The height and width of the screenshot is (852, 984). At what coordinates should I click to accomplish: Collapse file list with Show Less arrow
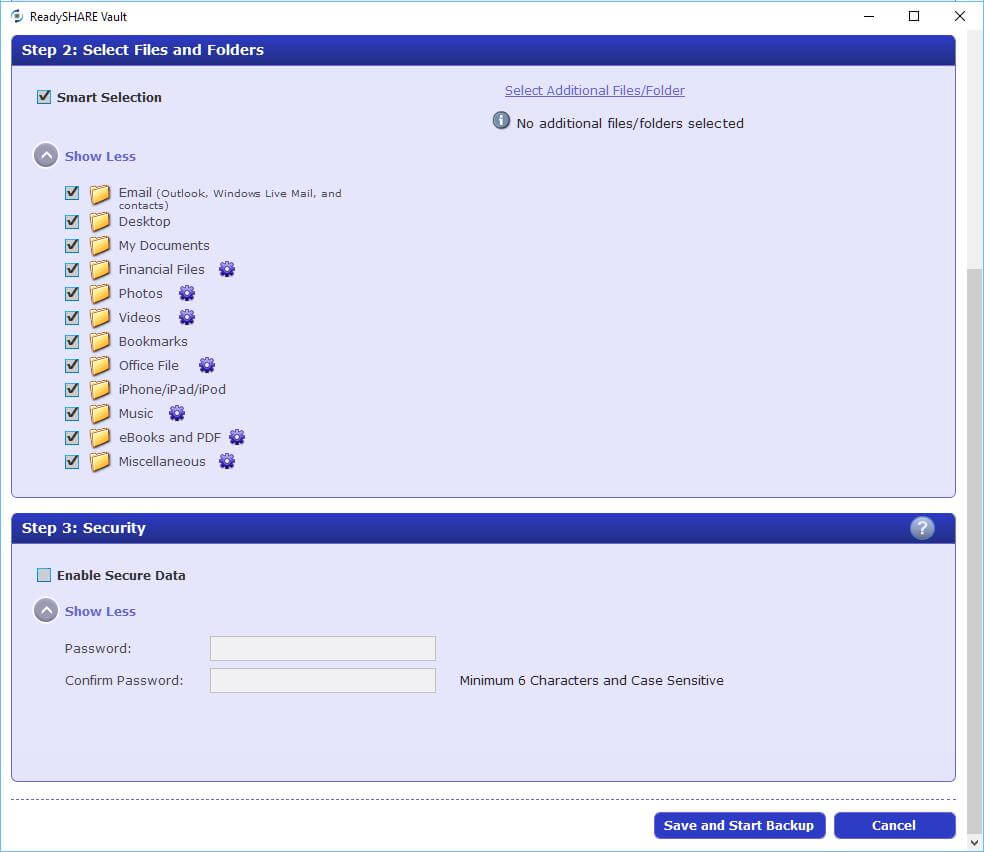coord(46,156)
